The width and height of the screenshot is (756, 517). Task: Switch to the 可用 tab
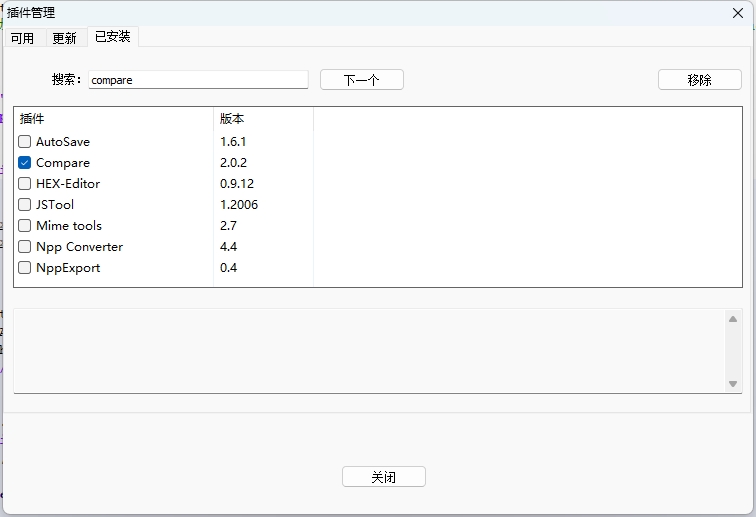(x=22, y=38)
